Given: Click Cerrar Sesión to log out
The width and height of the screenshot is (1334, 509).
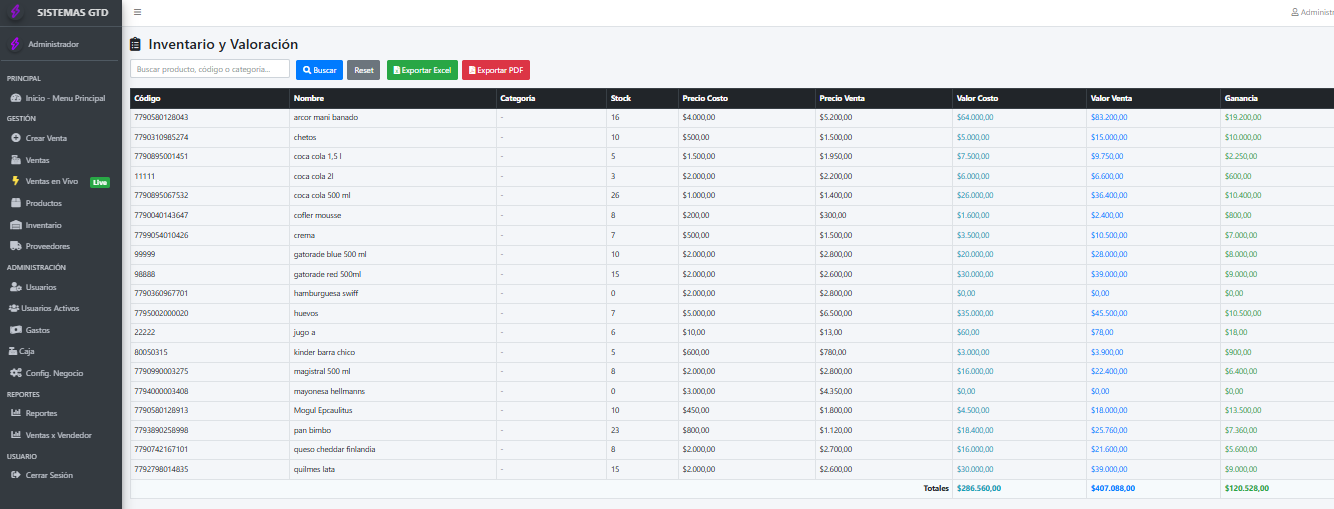Looking at the screenshot, I should tap(48, 475).
